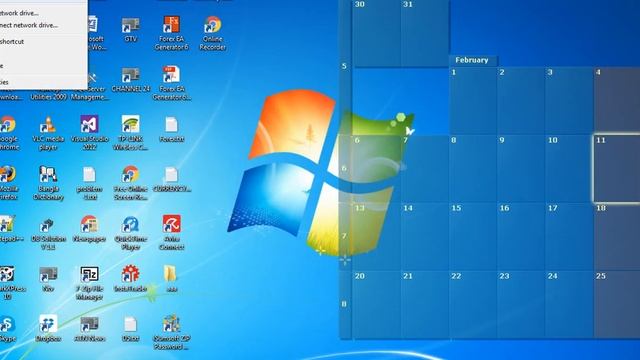Click week number 8 in calendar
The height and width of the screenshot is (360, 640).
344,304
